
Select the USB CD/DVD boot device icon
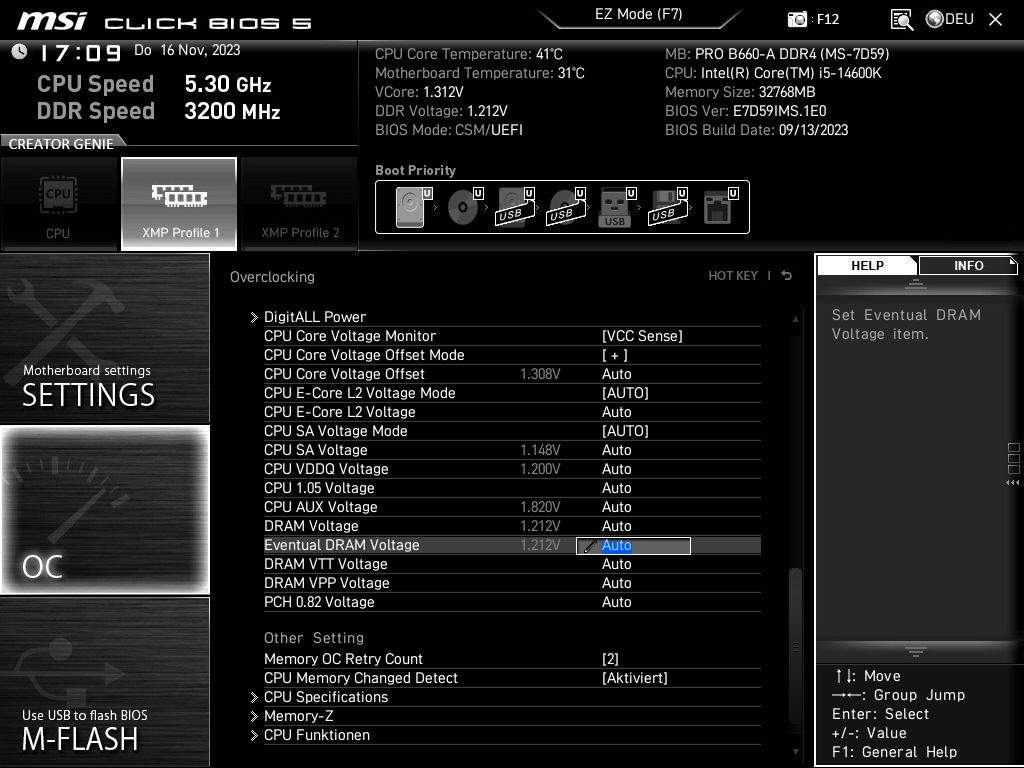(566, 206)
